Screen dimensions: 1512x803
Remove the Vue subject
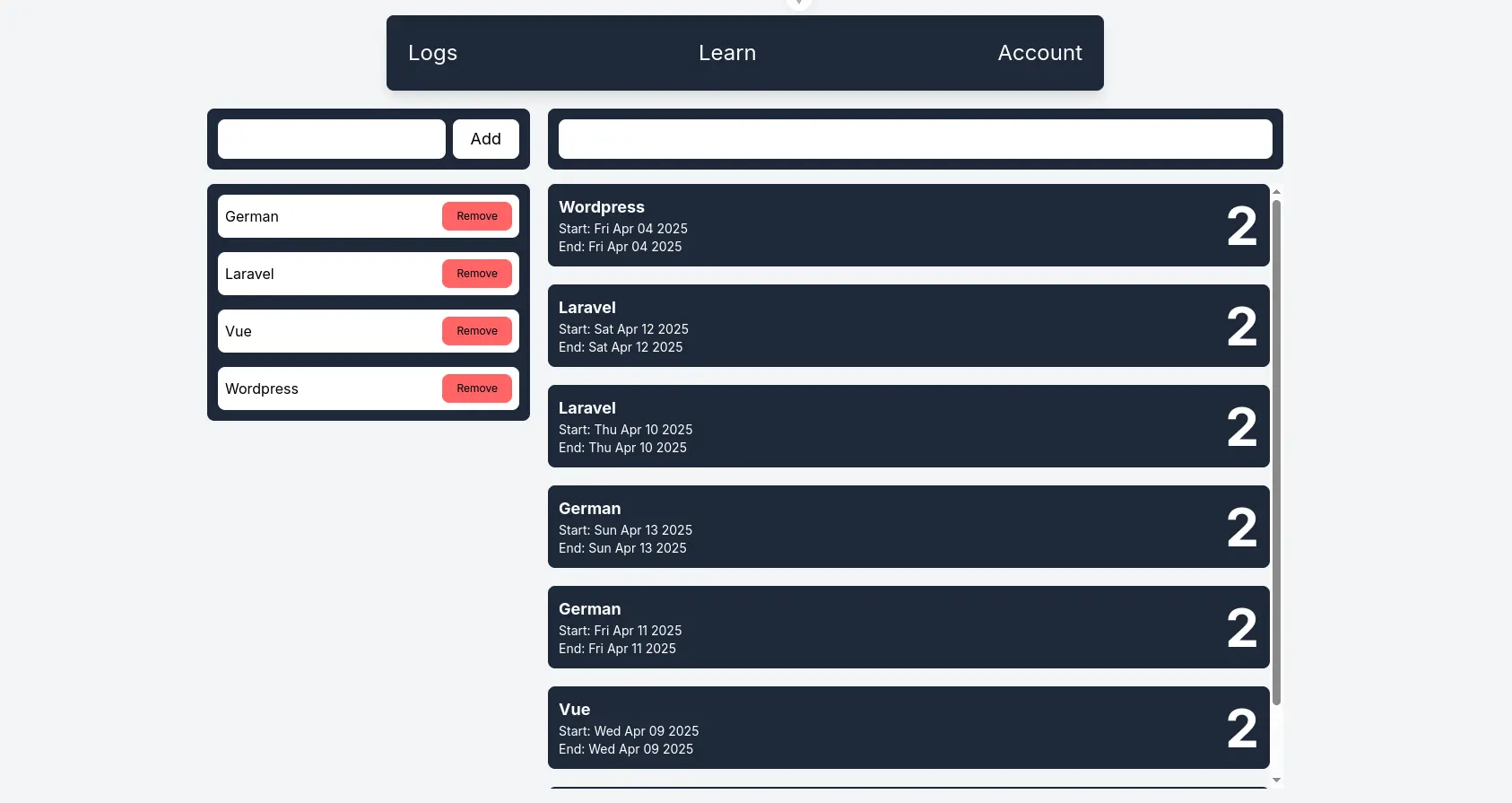(477, 331)
